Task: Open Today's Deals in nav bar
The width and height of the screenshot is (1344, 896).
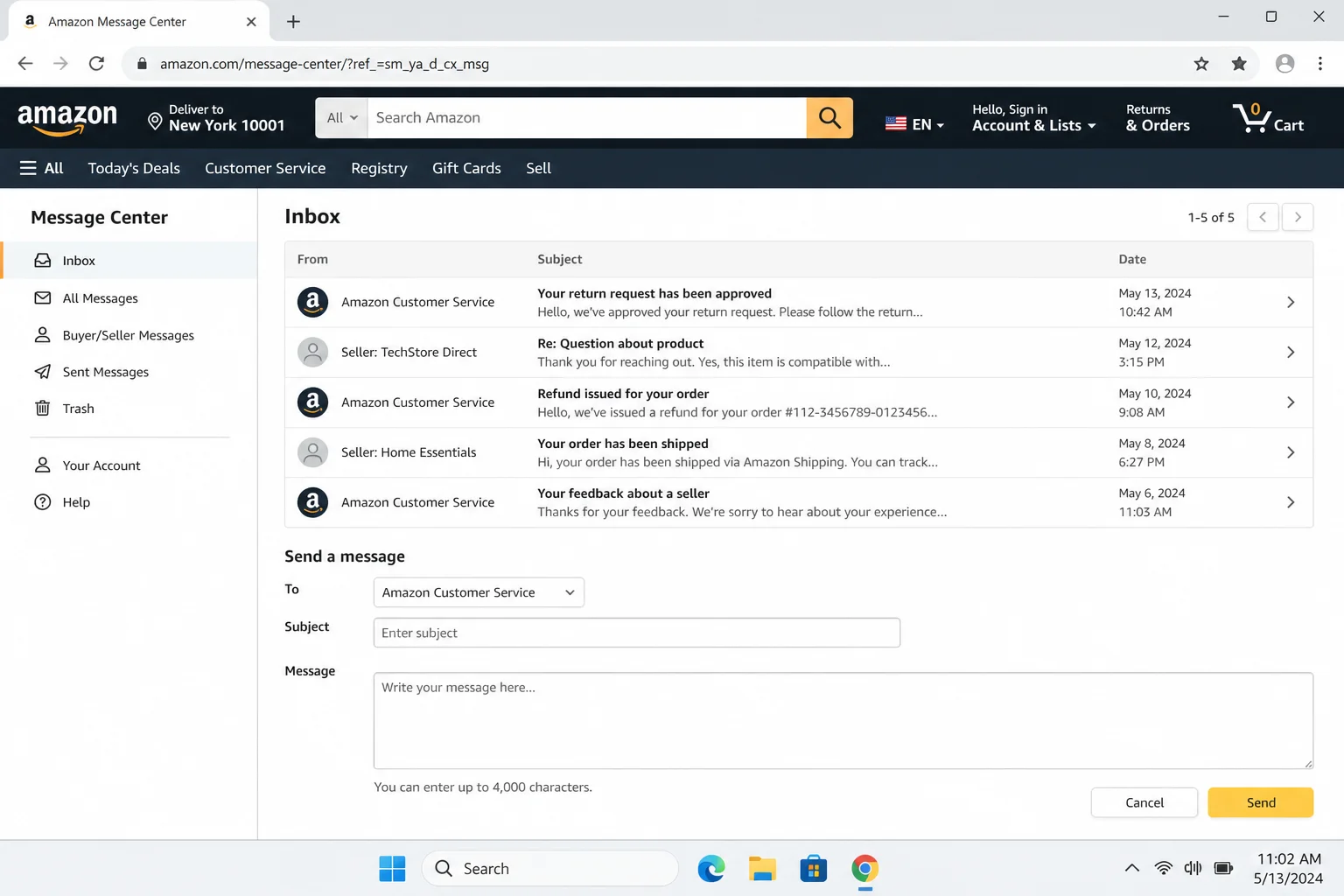Action: pyautogui.click(x=134, y=168)
